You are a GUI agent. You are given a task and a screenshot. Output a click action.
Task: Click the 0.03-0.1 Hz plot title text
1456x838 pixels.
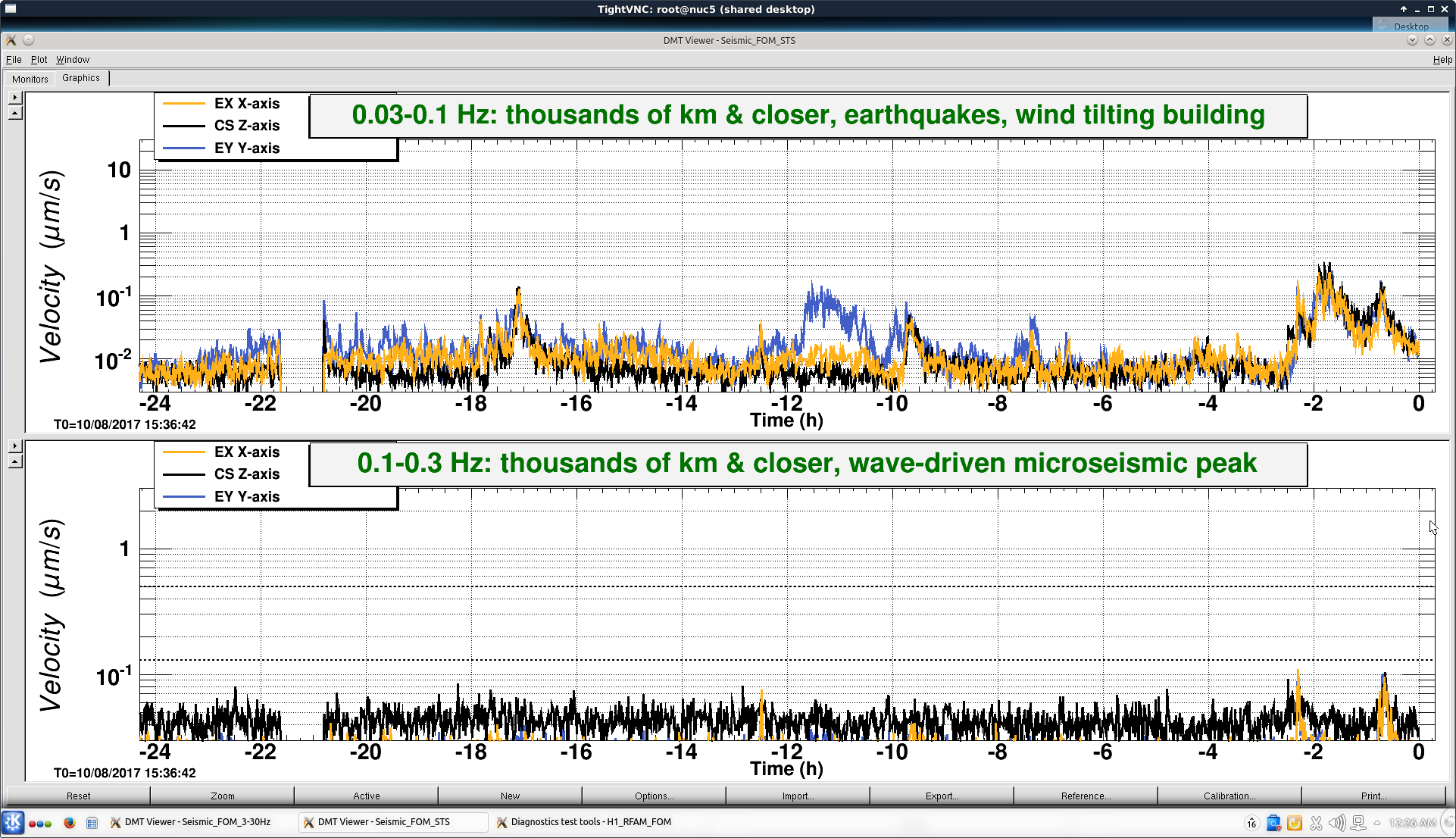pos(808,115)
